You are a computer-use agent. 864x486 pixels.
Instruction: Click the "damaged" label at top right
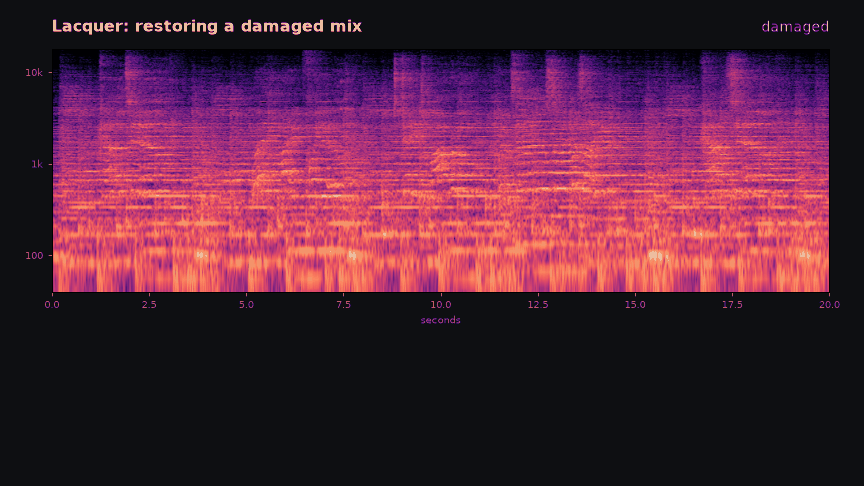(x=795, y=26)
